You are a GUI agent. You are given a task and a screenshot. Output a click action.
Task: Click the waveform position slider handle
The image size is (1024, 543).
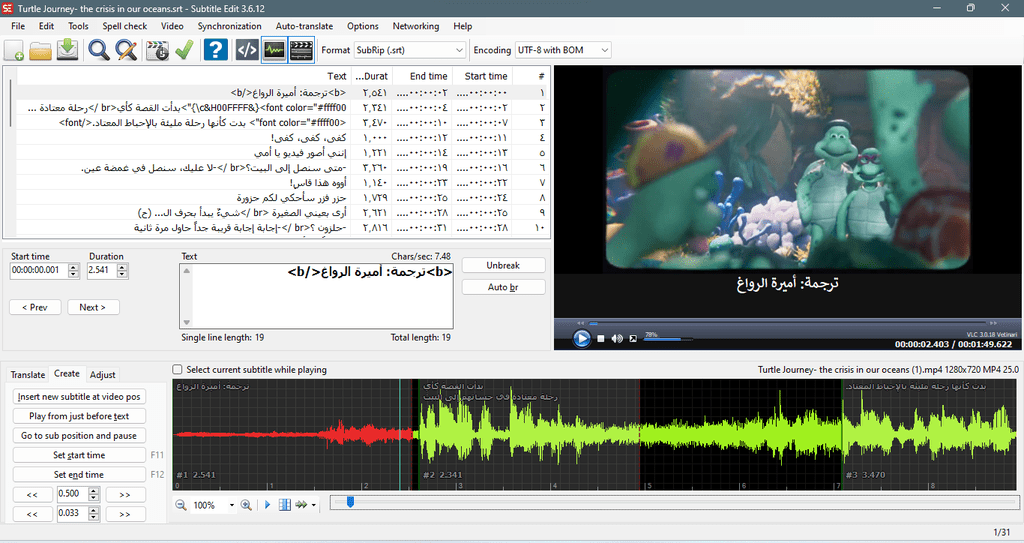click(x=350, y=502)
